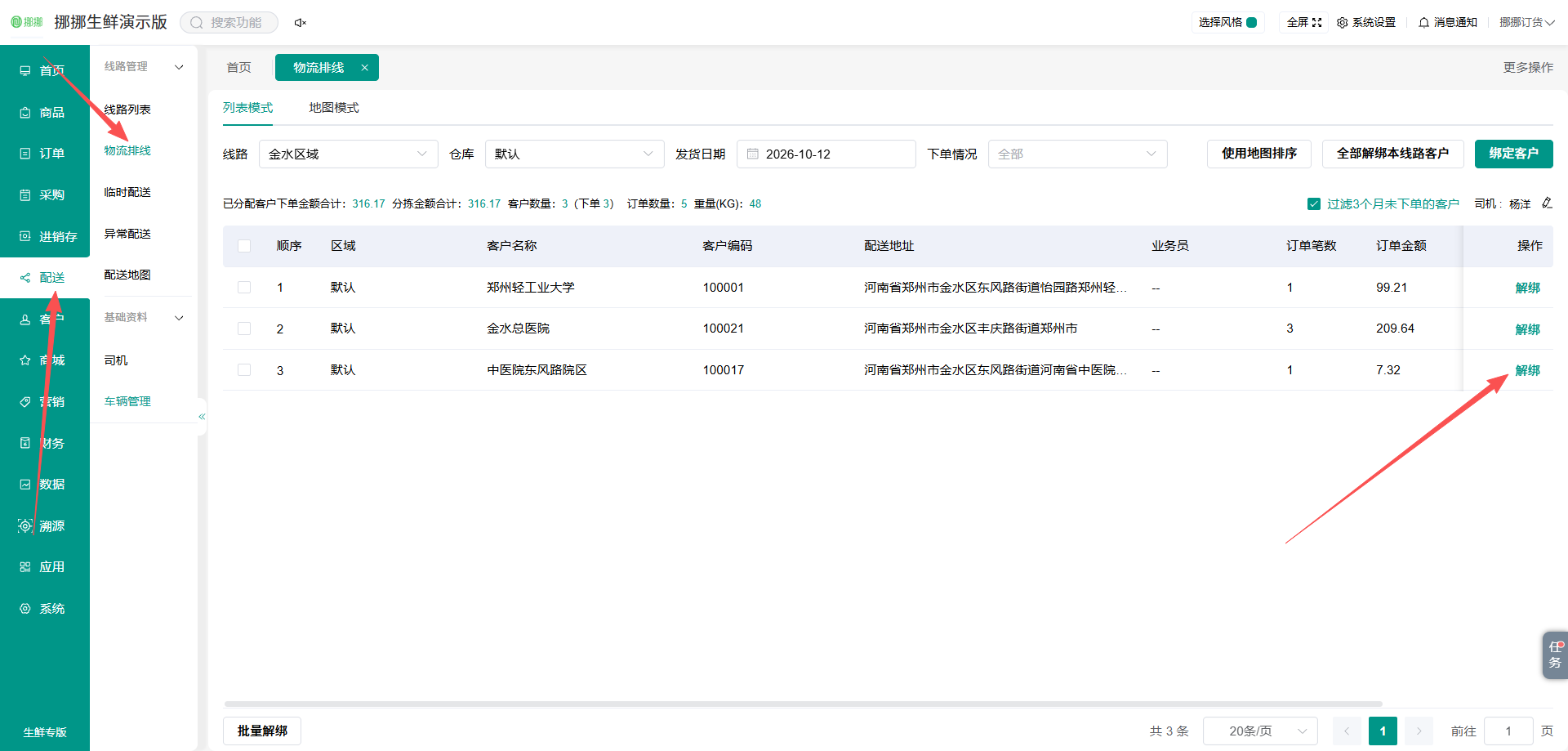Open 临时配送 submenu item
The width and height of the screenshot is (1568, 751).
pyautogui.click(x=127, y=192)
